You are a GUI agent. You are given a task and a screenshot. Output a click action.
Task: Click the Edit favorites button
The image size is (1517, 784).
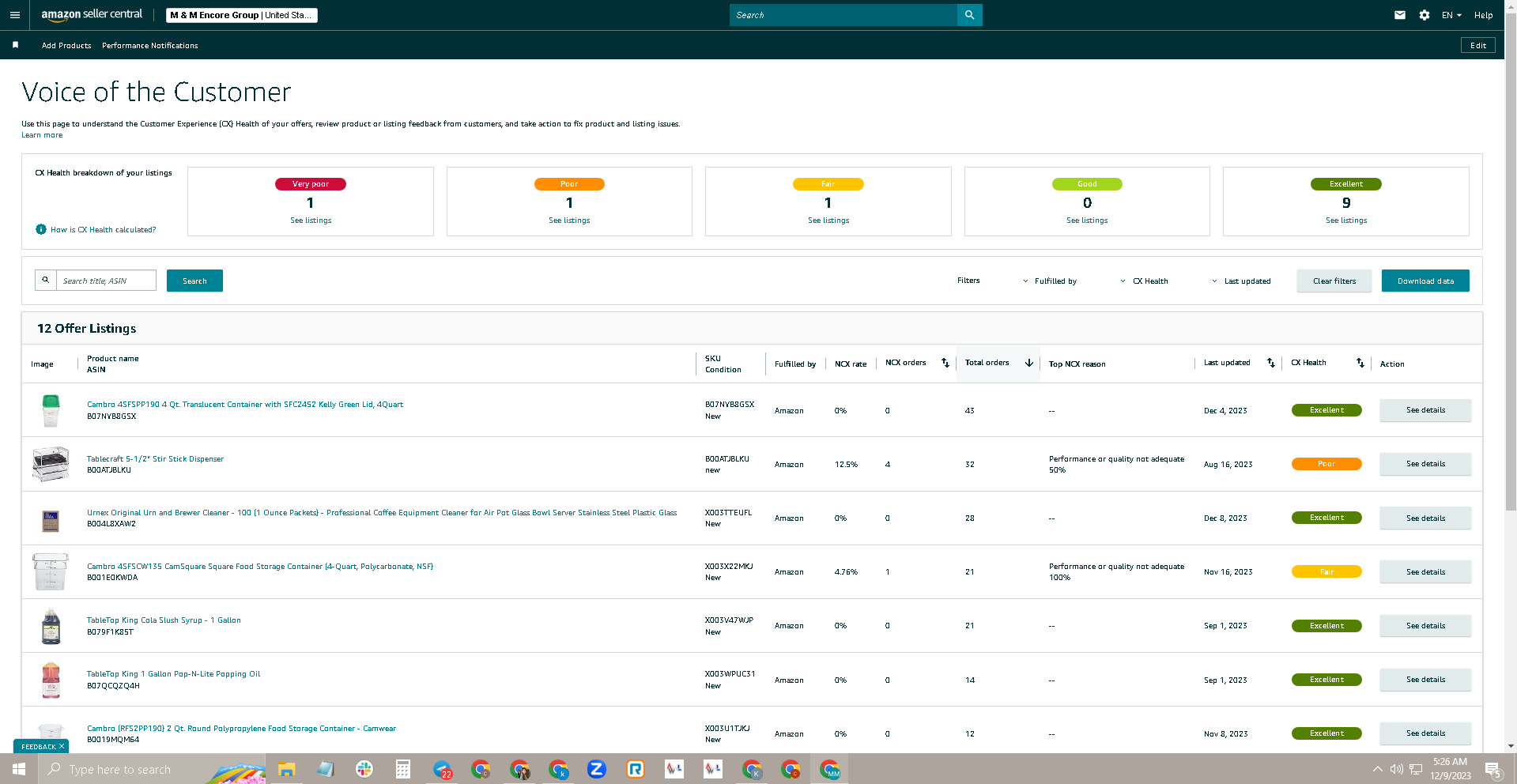(x=1478, y=45)
